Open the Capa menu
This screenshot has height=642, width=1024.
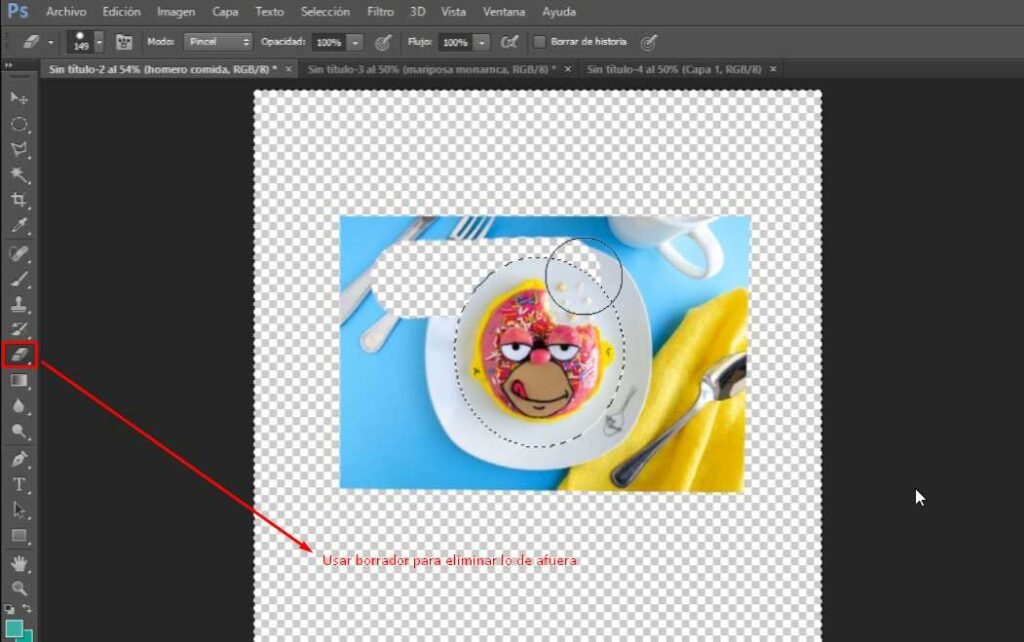(225, 12)
